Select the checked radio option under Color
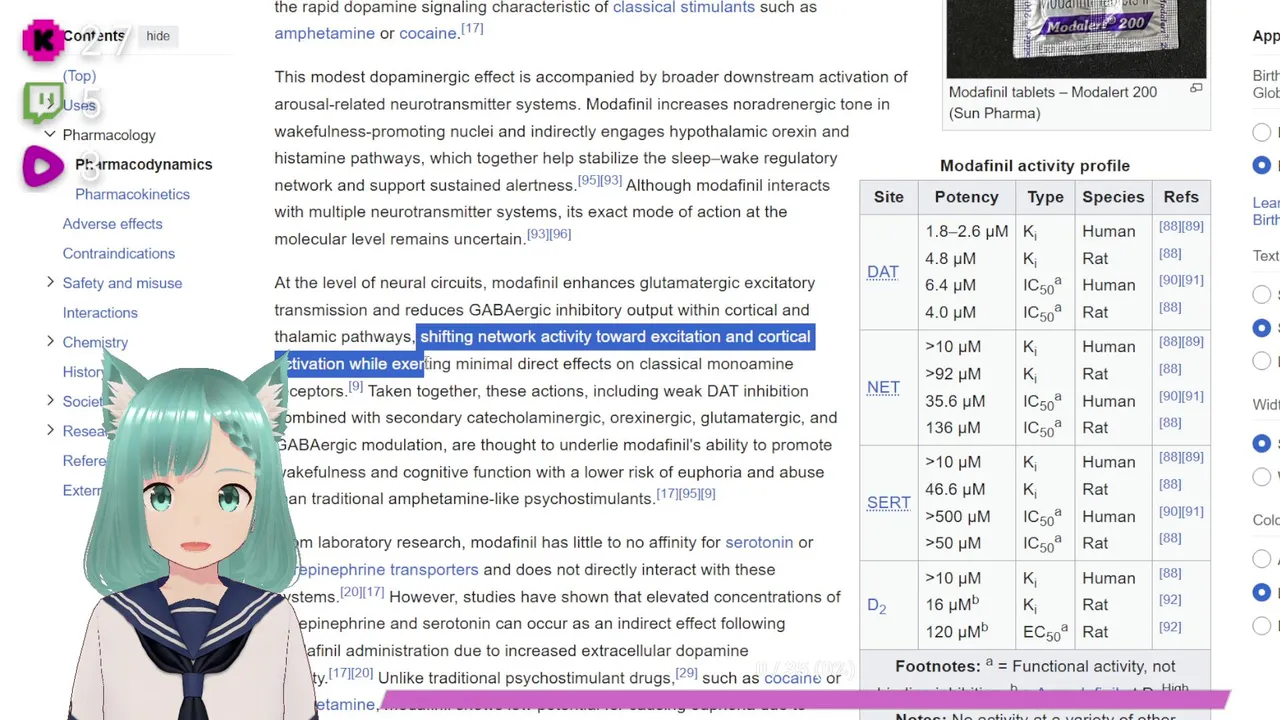1280x720 pixels. pos(1262,592)
